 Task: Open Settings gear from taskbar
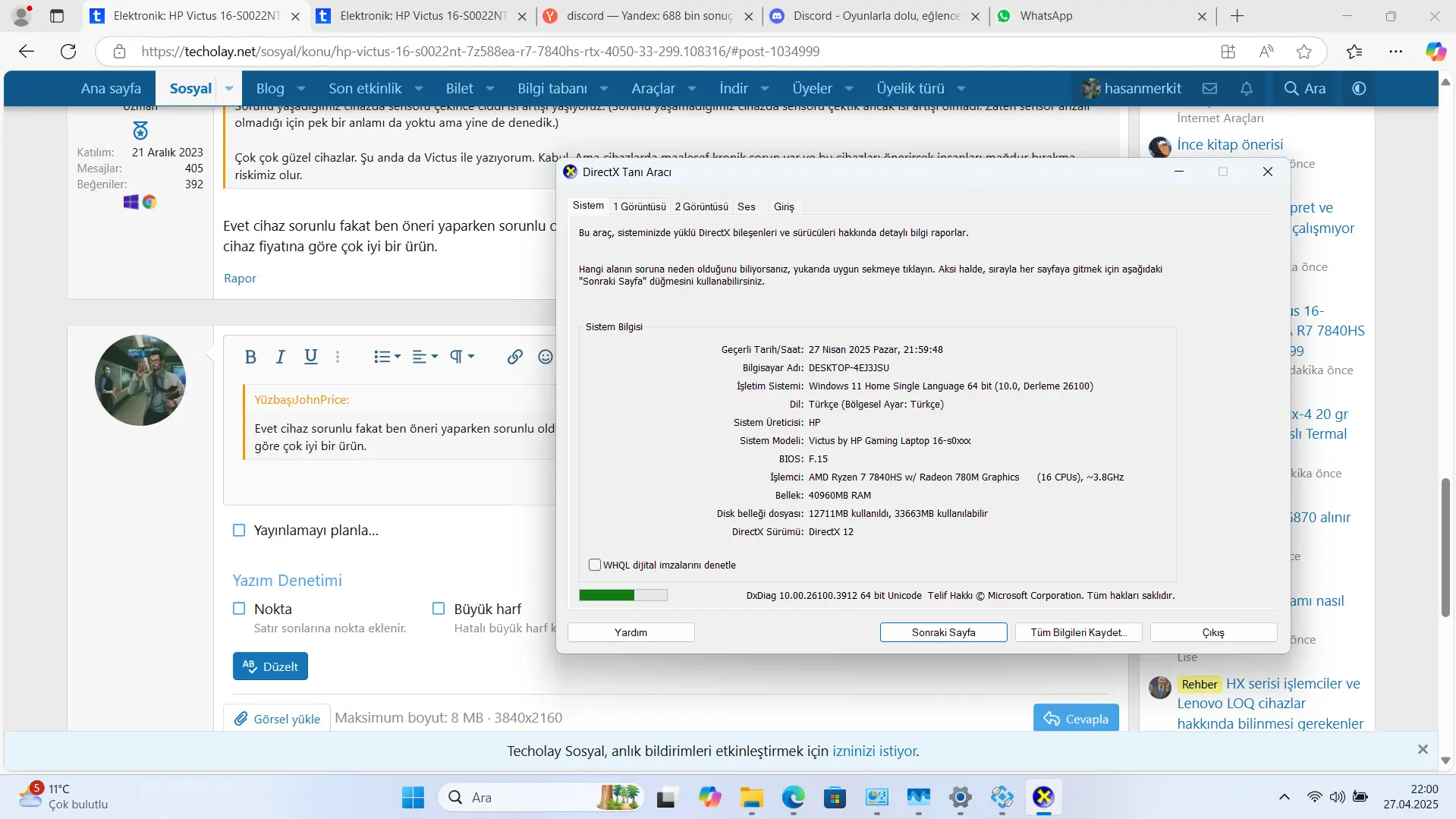point(961,798)
